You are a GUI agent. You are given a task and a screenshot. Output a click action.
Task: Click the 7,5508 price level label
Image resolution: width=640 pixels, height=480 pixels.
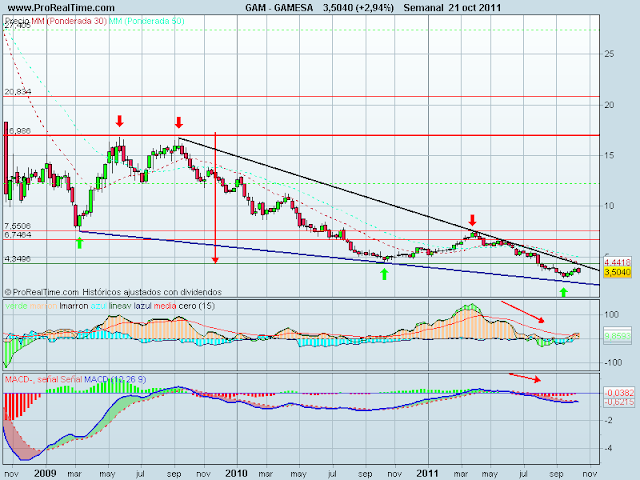[18, 226]
